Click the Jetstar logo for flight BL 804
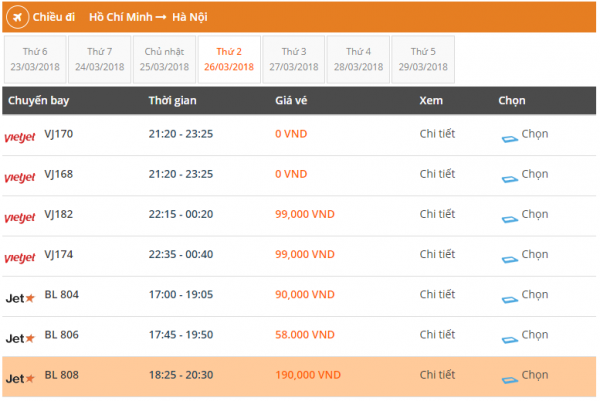600x401 pixels. pyautogui.click(x=20, y=298)
